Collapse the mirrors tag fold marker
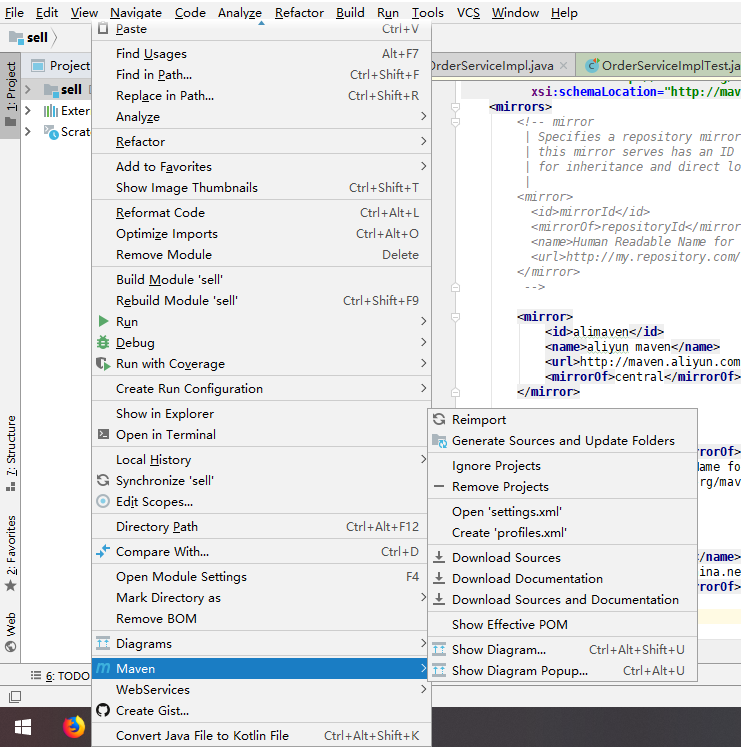The image size is (741, 747). point(453,105)
